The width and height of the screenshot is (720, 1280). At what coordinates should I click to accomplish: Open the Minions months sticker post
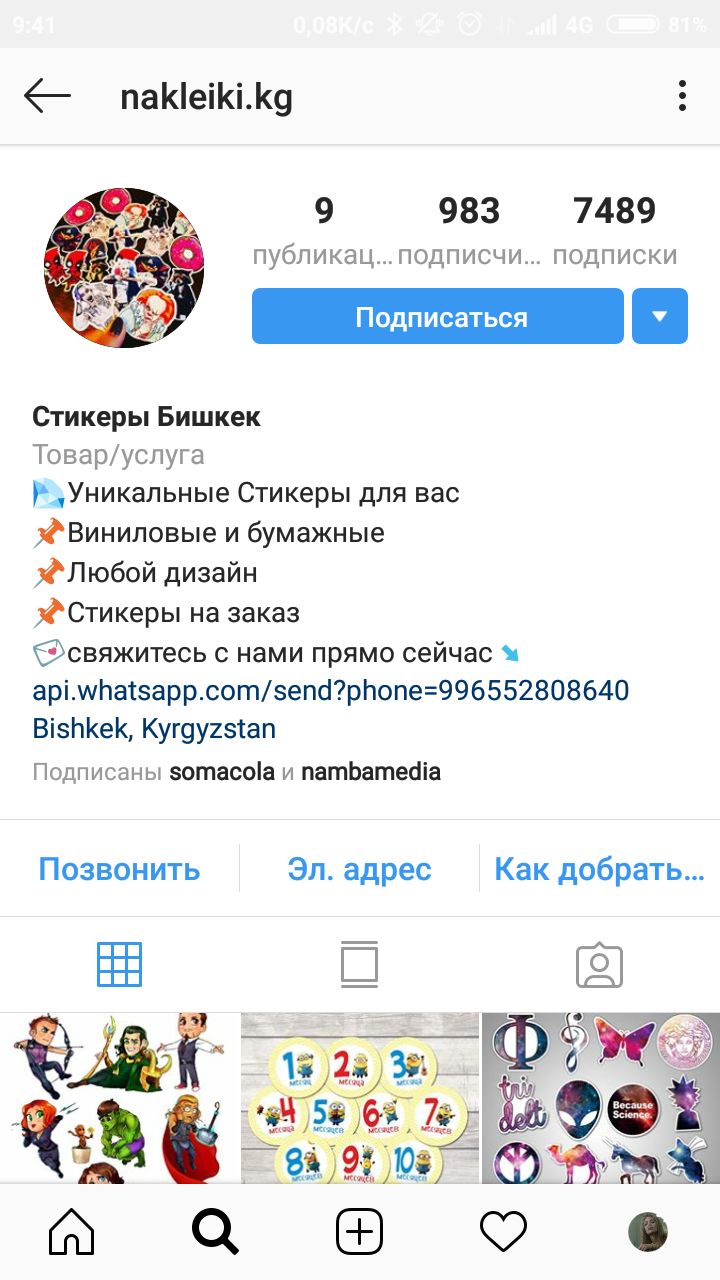(360, 1098)
